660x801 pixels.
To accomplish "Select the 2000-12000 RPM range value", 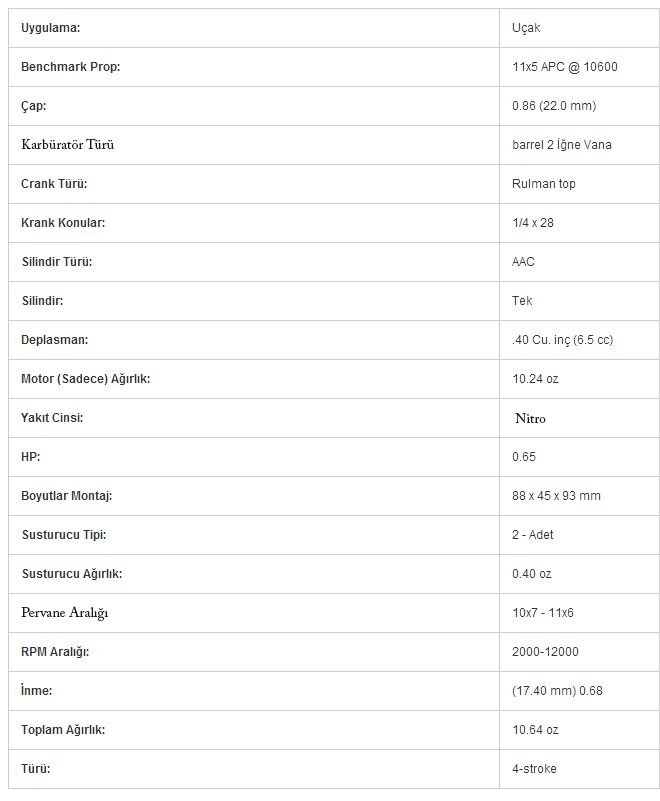I will [545, 652].
